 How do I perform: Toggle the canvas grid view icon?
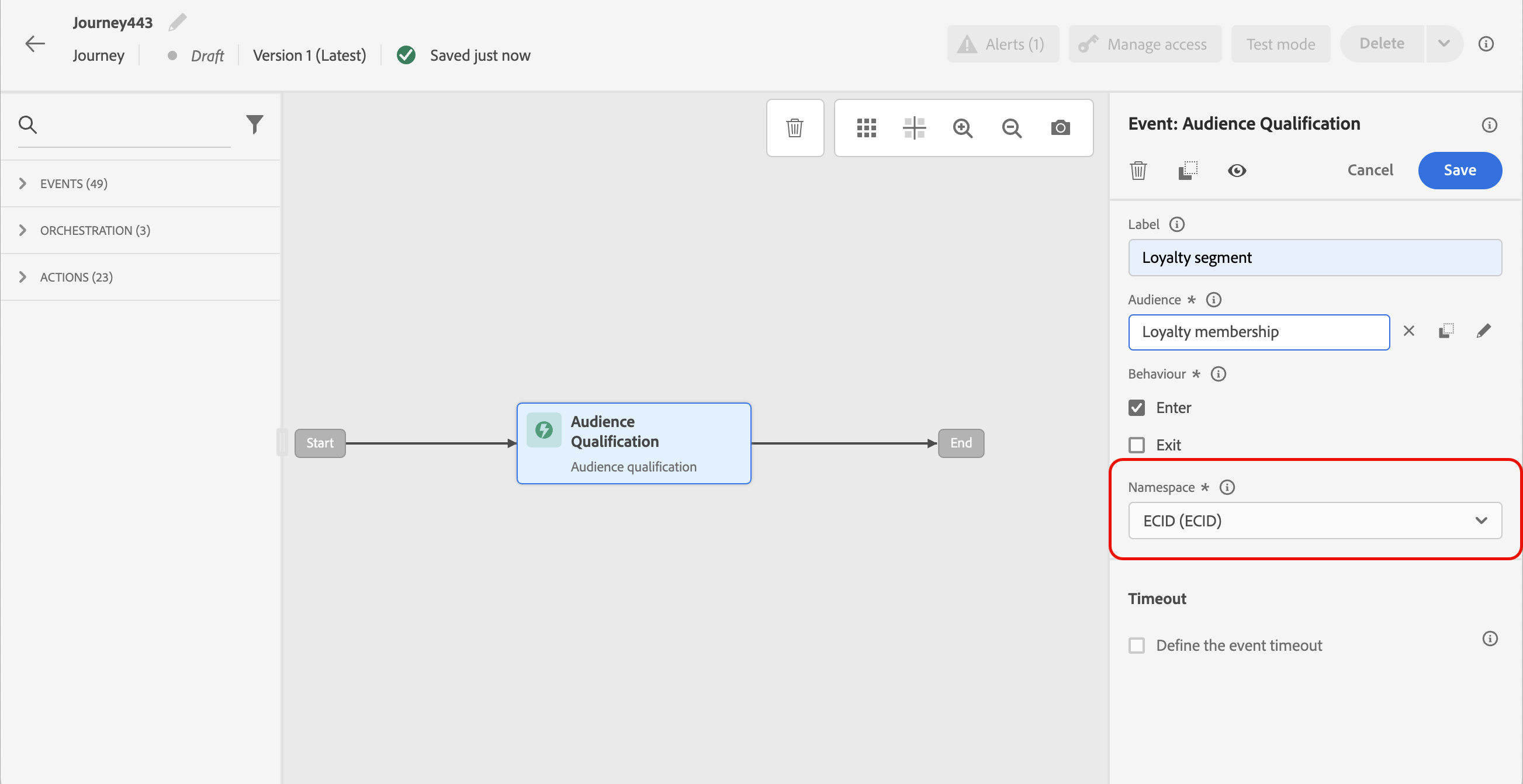click(x=866, y=127)
